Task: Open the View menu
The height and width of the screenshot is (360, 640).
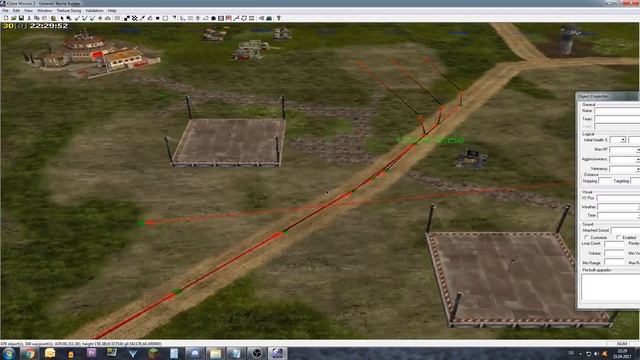Action: pos(29,11)
